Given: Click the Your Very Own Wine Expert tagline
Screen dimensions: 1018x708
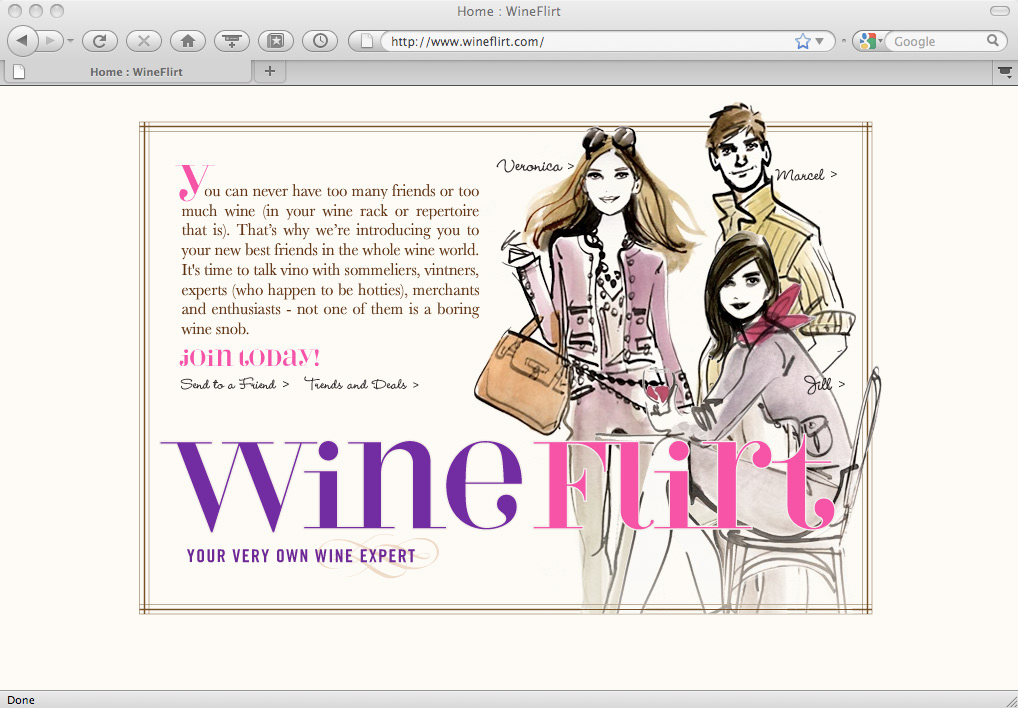Looking at the screenshot, I should (x=301, y=556).
